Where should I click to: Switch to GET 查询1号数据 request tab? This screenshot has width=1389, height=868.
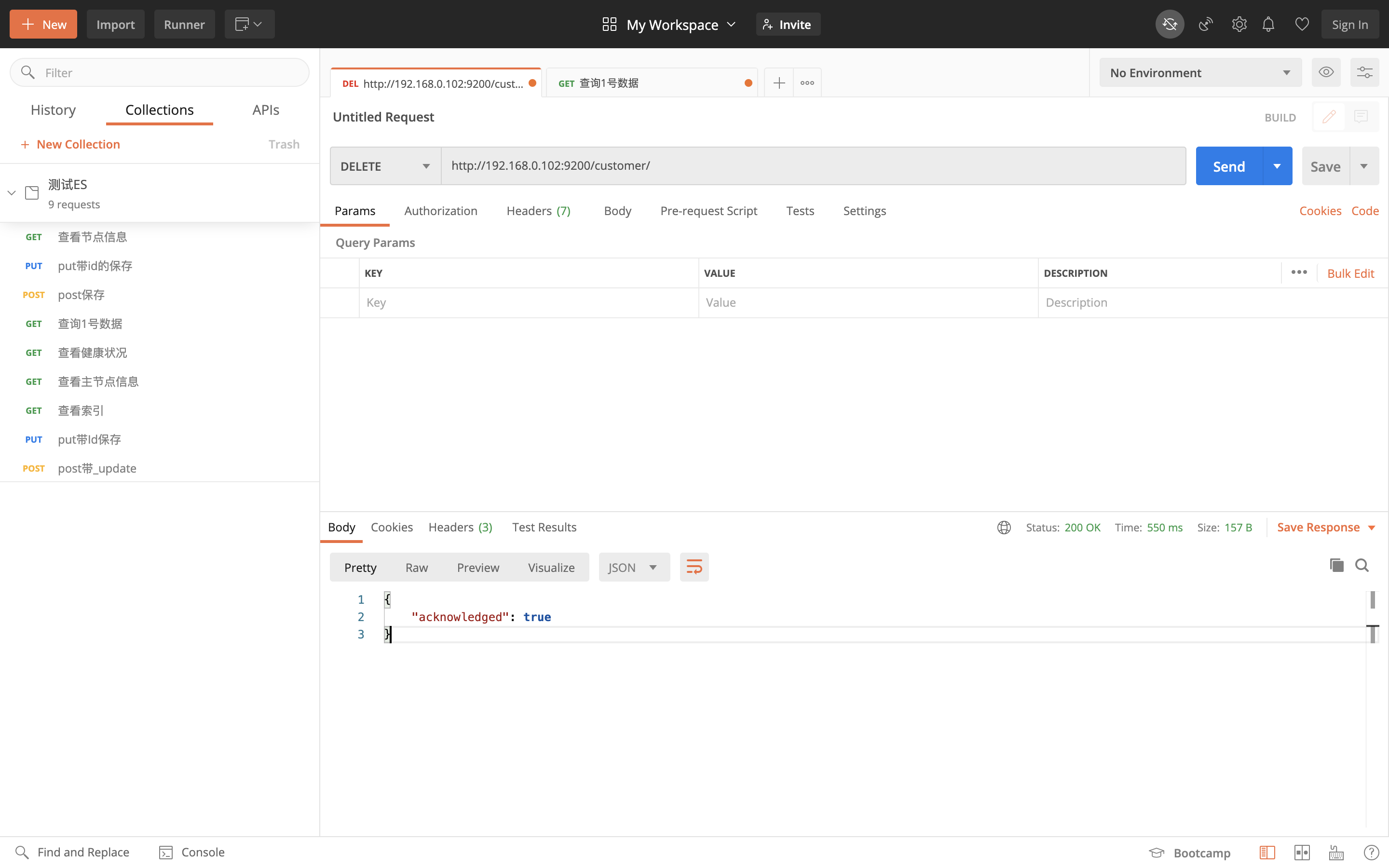click(x=652, y=82)
